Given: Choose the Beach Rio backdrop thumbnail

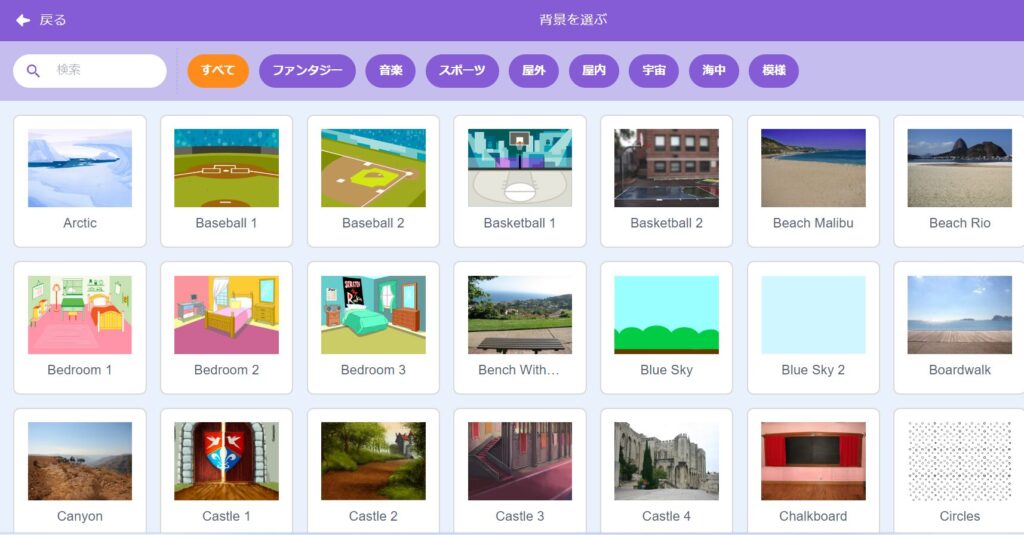Looking at the screenshot, I should click(x=960, y=168).
